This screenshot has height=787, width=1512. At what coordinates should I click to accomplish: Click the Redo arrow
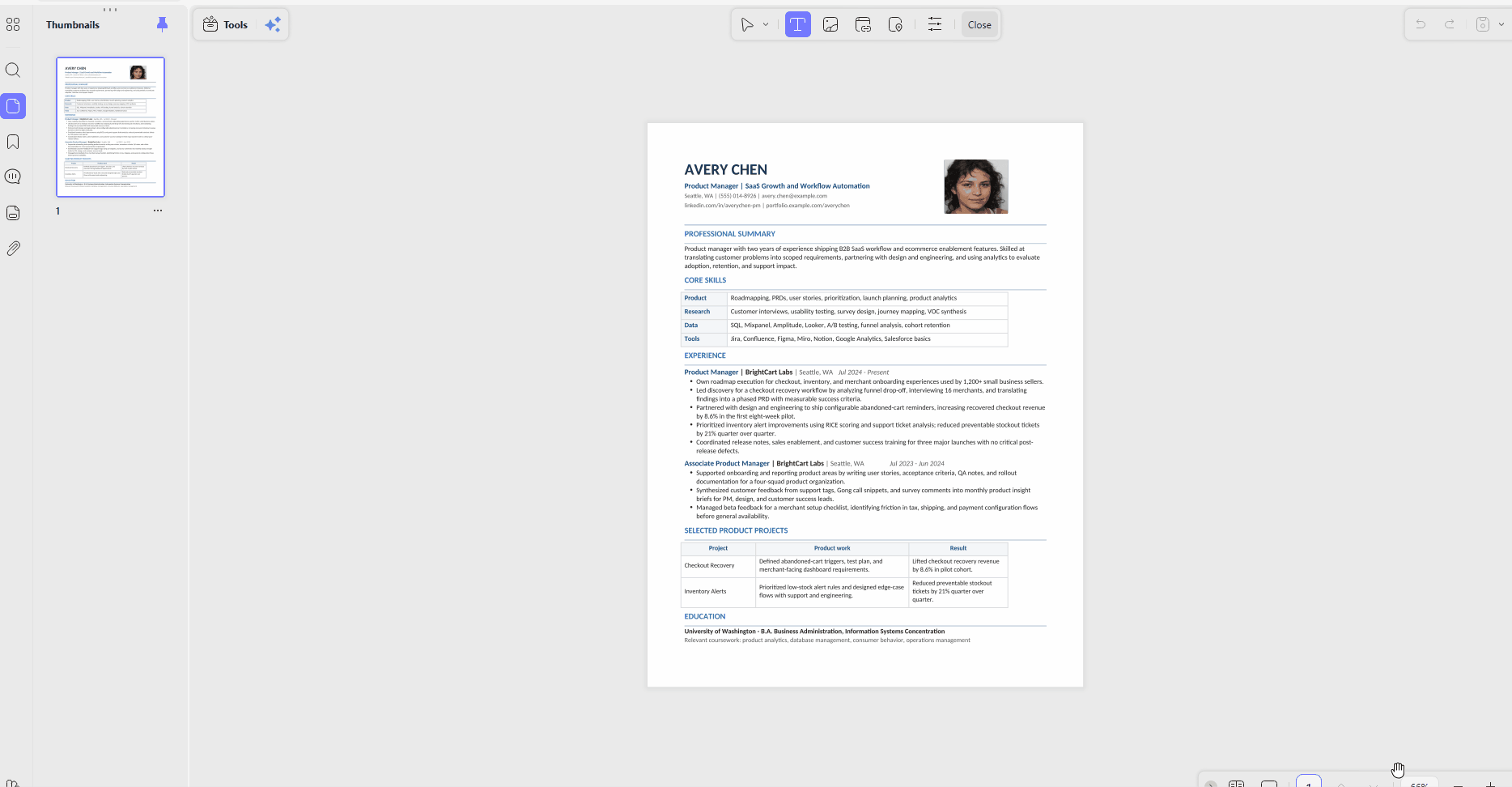pyautogui.click(x=1450, y=24)
